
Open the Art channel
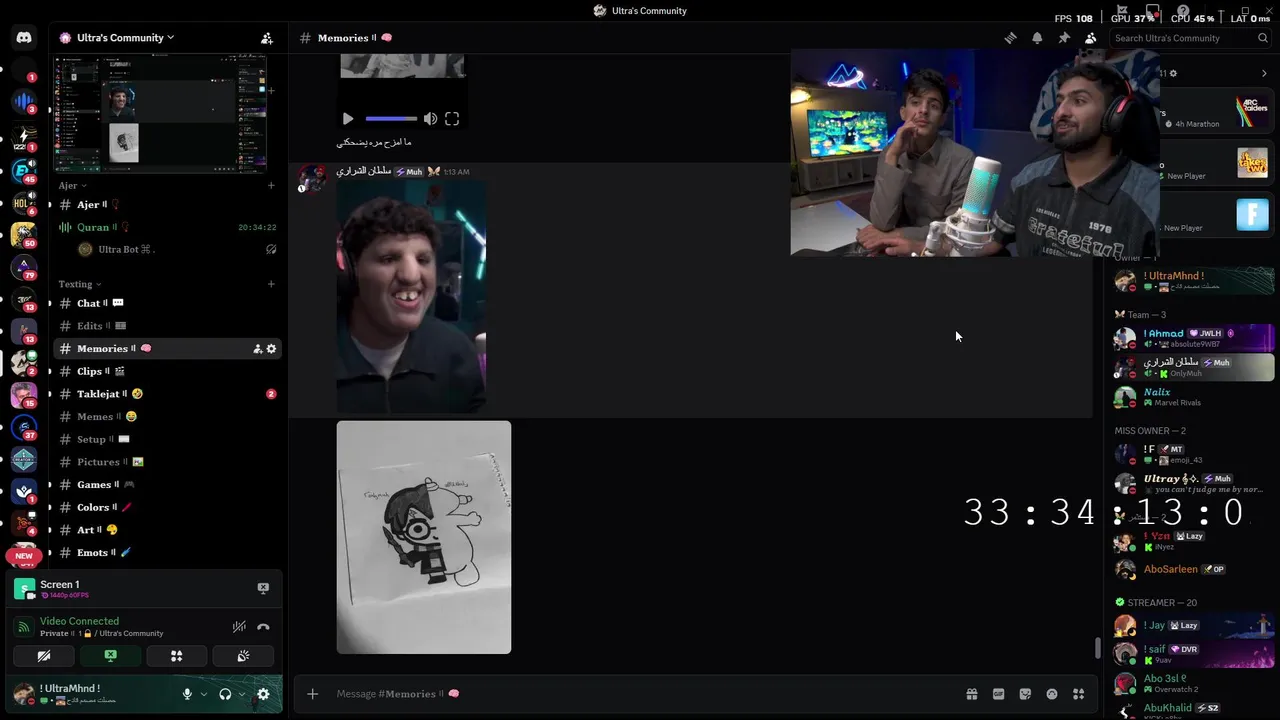pos(167,530)
